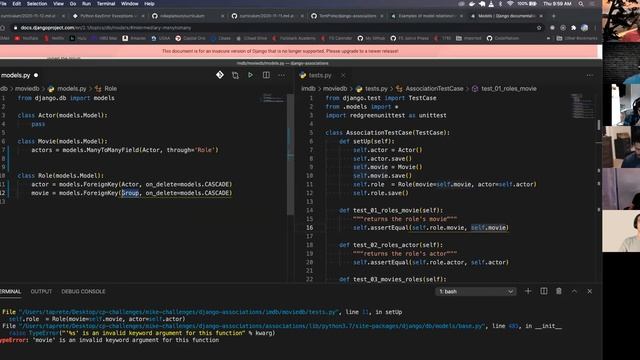640x360 pixels.
Task: Add a new terminal with the plus icon
Action: pyautogui.click(x=528, y=291)
